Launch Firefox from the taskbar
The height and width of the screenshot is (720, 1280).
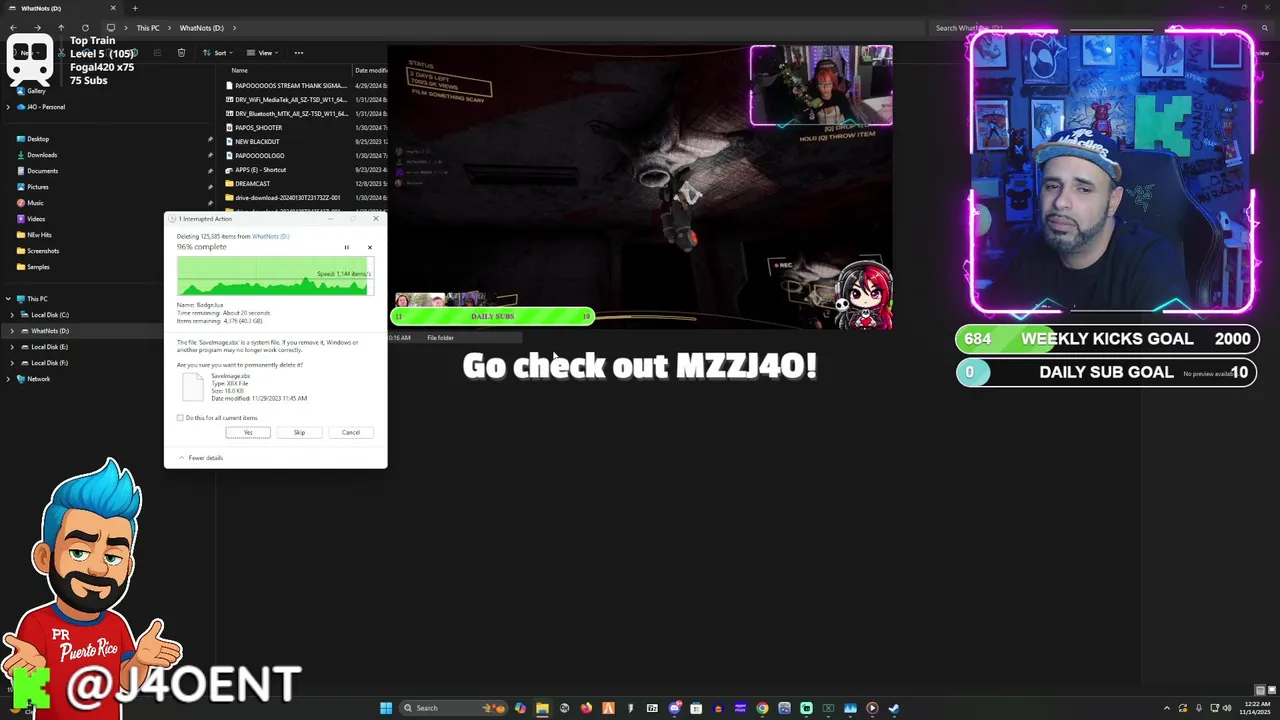(x=586, y=708)
